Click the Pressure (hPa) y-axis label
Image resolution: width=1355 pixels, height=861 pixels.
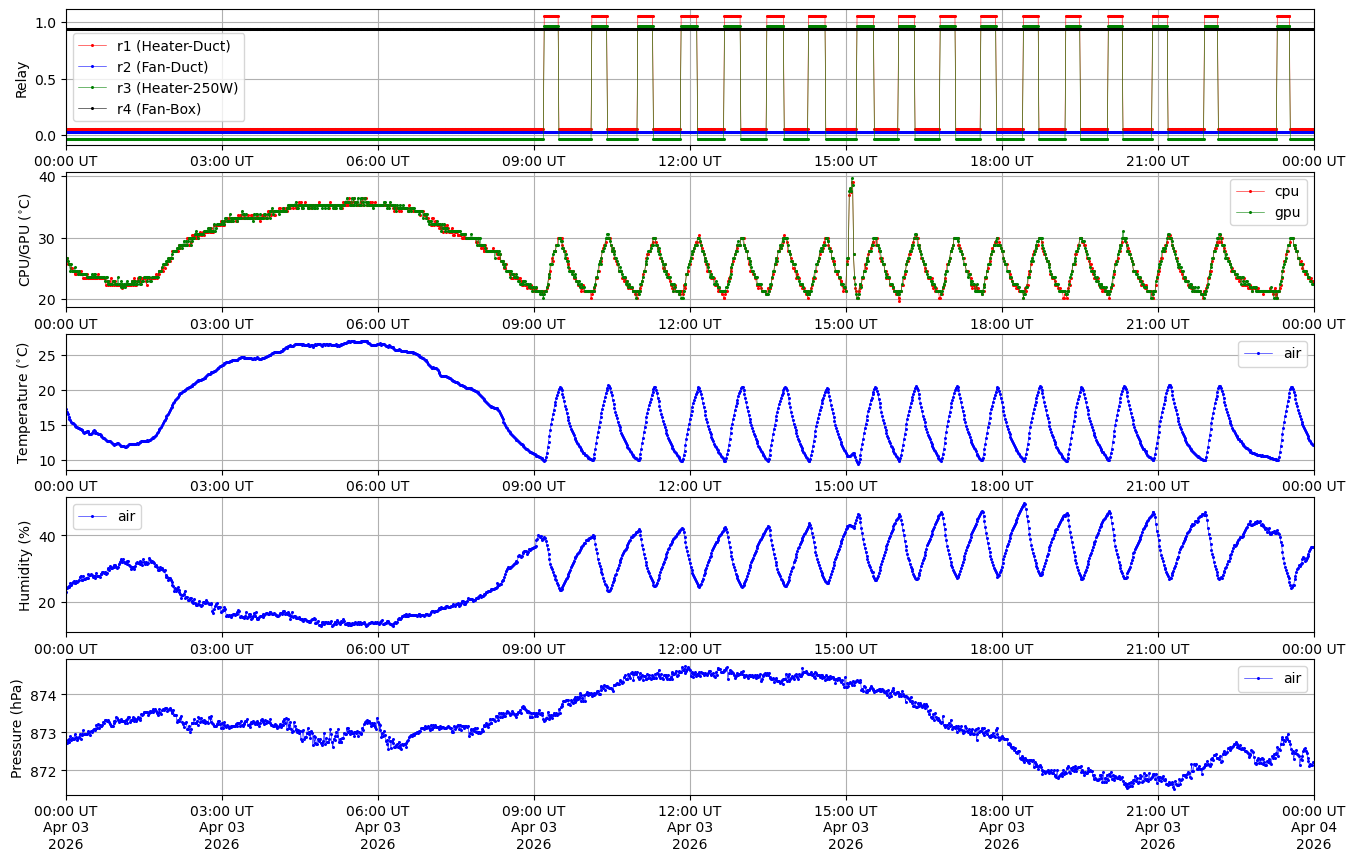click(x=17, y=728)
